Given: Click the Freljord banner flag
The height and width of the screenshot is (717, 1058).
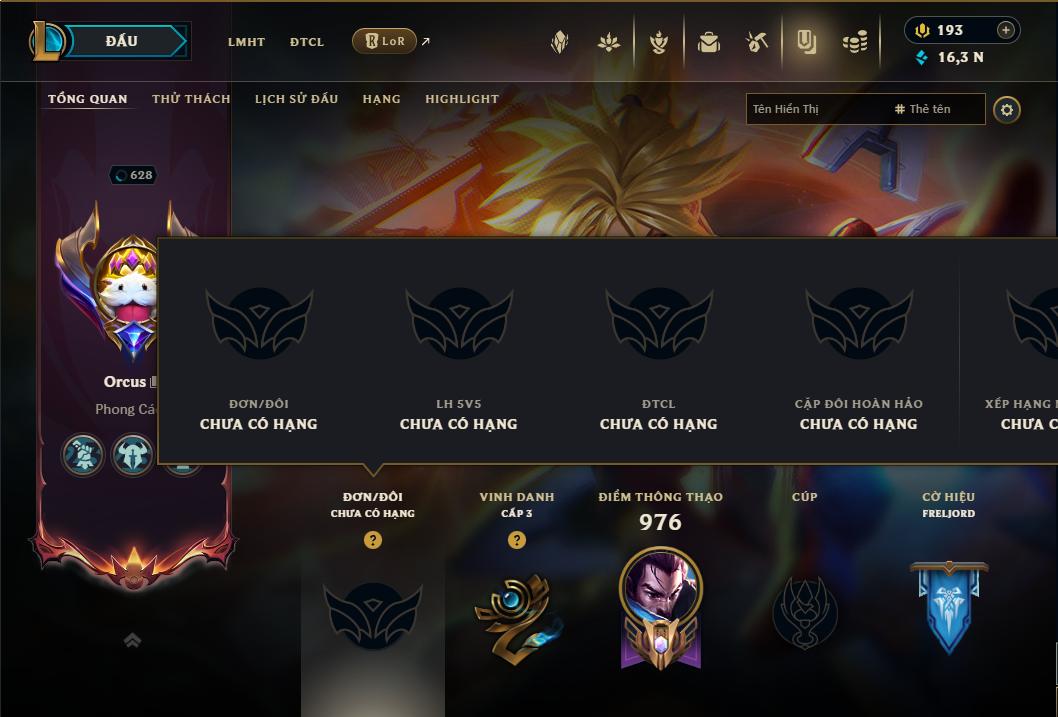Looking at the screenshot, I should (x=949, y=606).
